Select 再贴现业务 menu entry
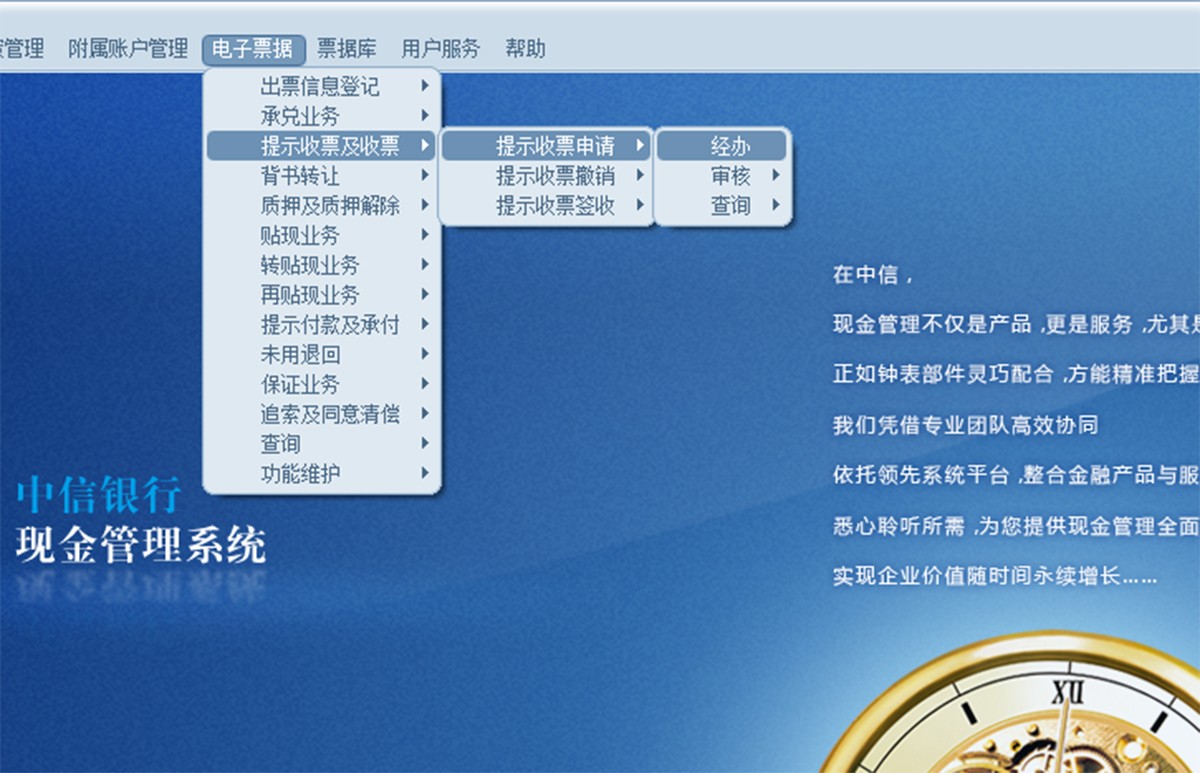 click(x=321, y=295)
